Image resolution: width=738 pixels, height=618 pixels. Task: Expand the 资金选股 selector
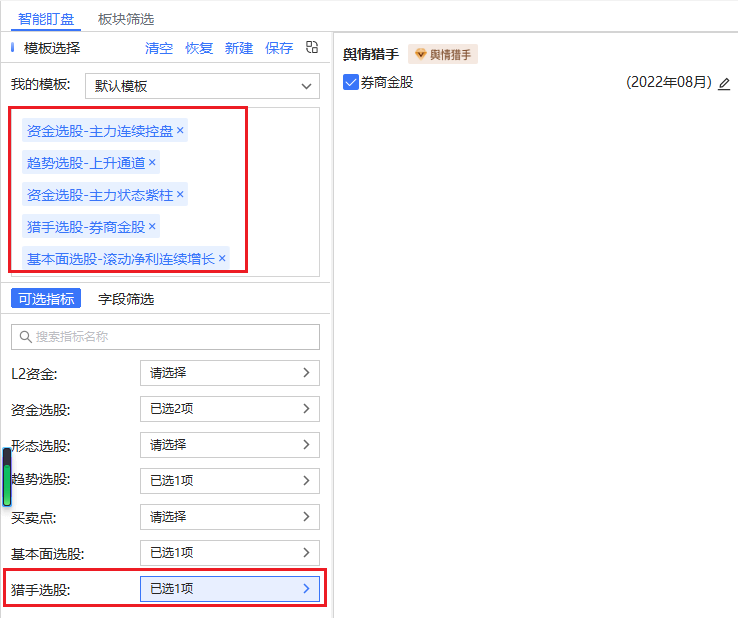[x=230, y=409]
